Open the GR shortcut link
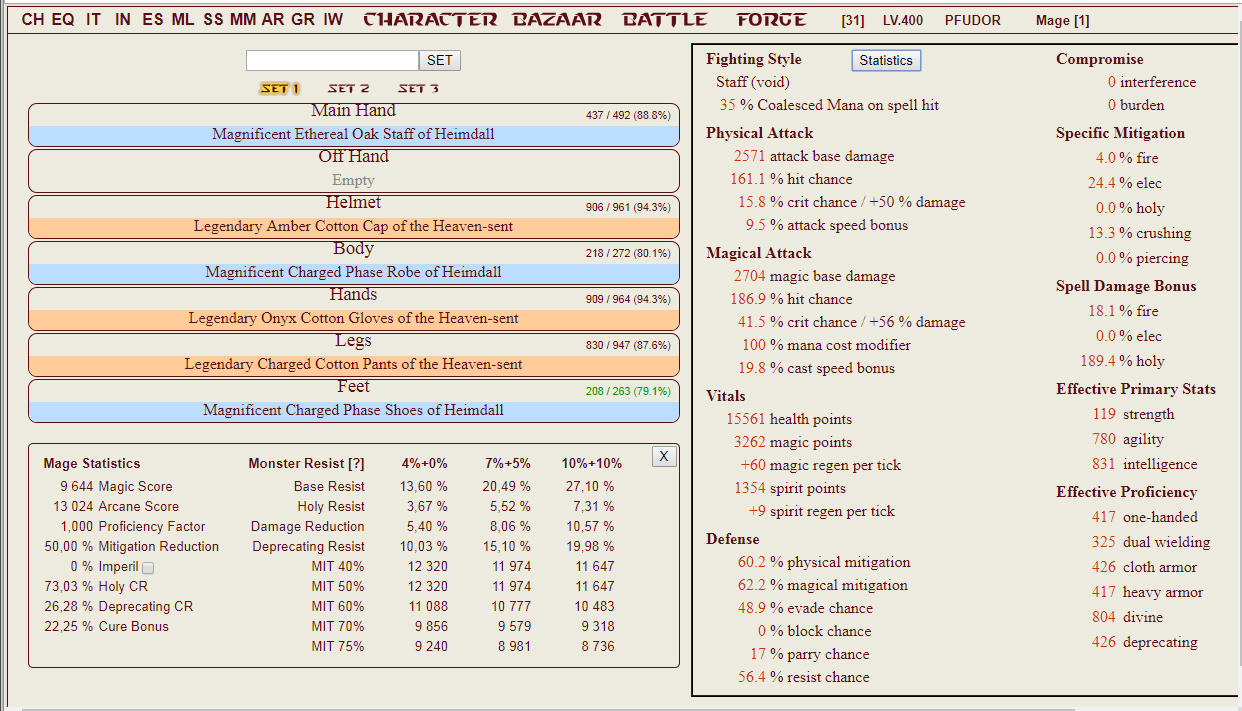 (303, 19)
